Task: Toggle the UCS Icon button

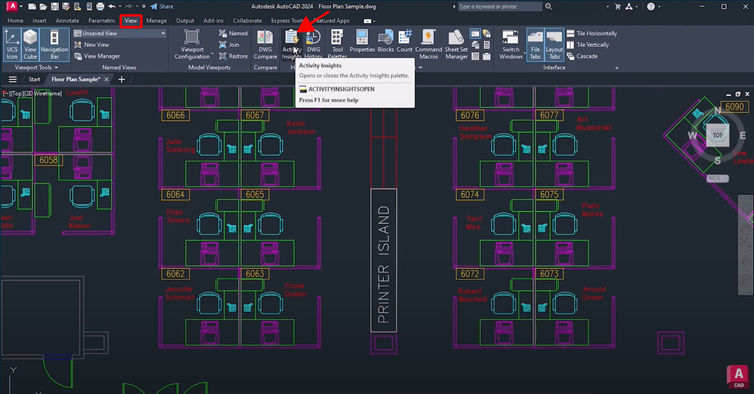Action: pos(12,44)
